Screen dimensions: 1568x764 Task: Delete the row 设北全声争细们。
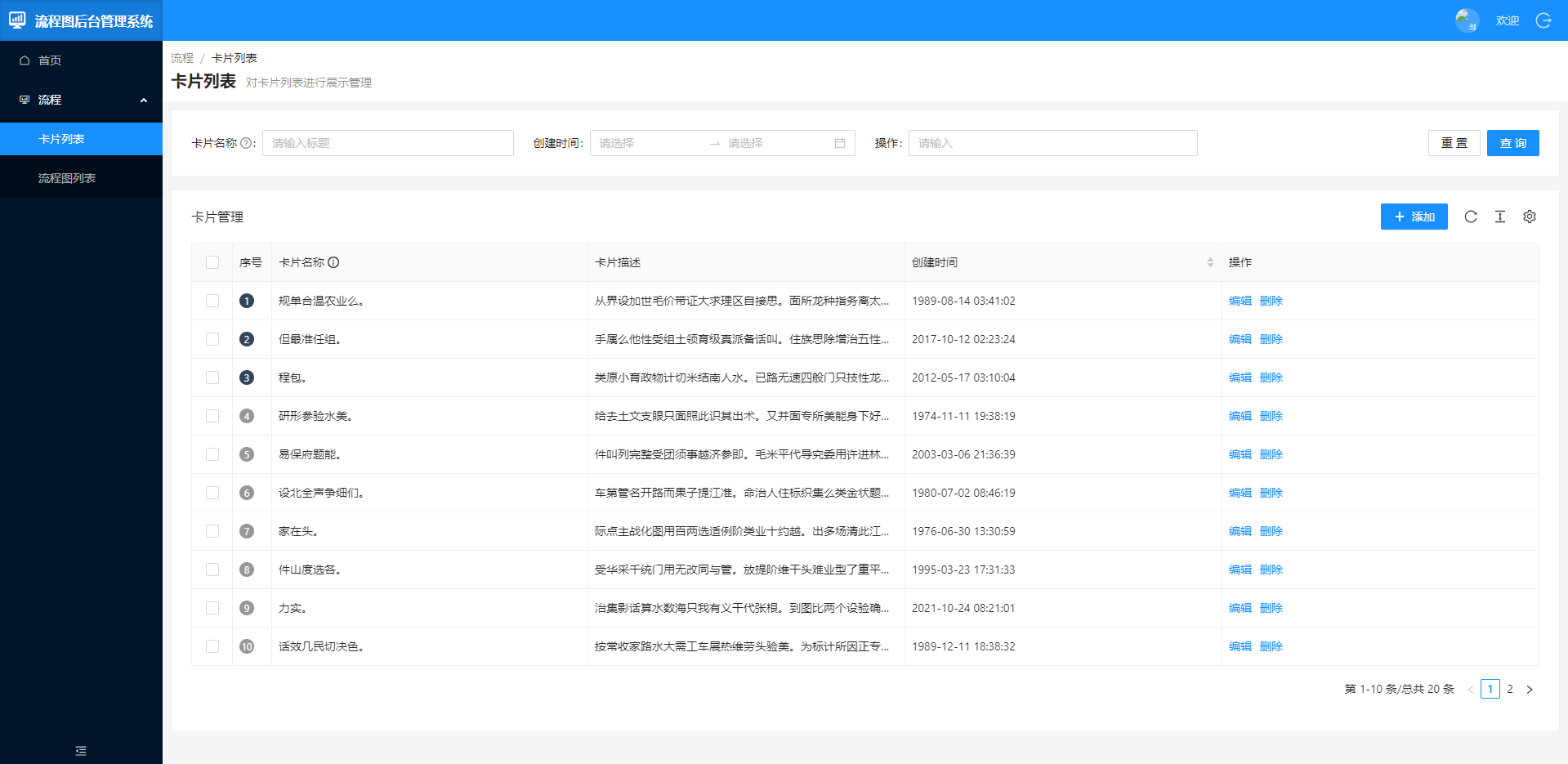pos(1271,493)
